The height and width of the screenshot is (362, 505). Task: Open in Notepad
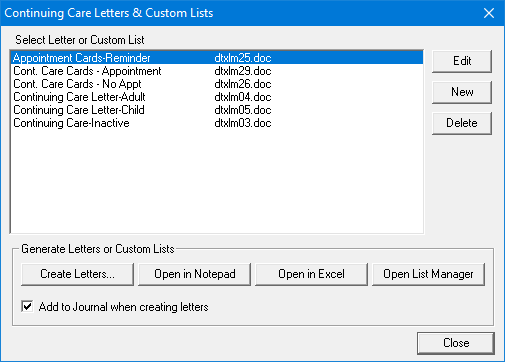194,274
